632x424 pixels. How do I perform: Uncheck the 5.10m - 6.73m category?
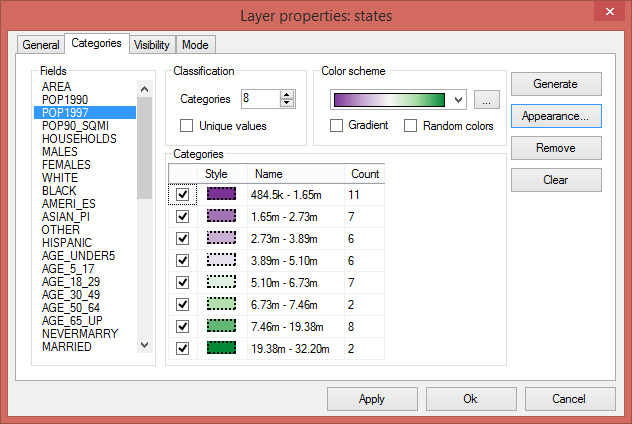183,282
